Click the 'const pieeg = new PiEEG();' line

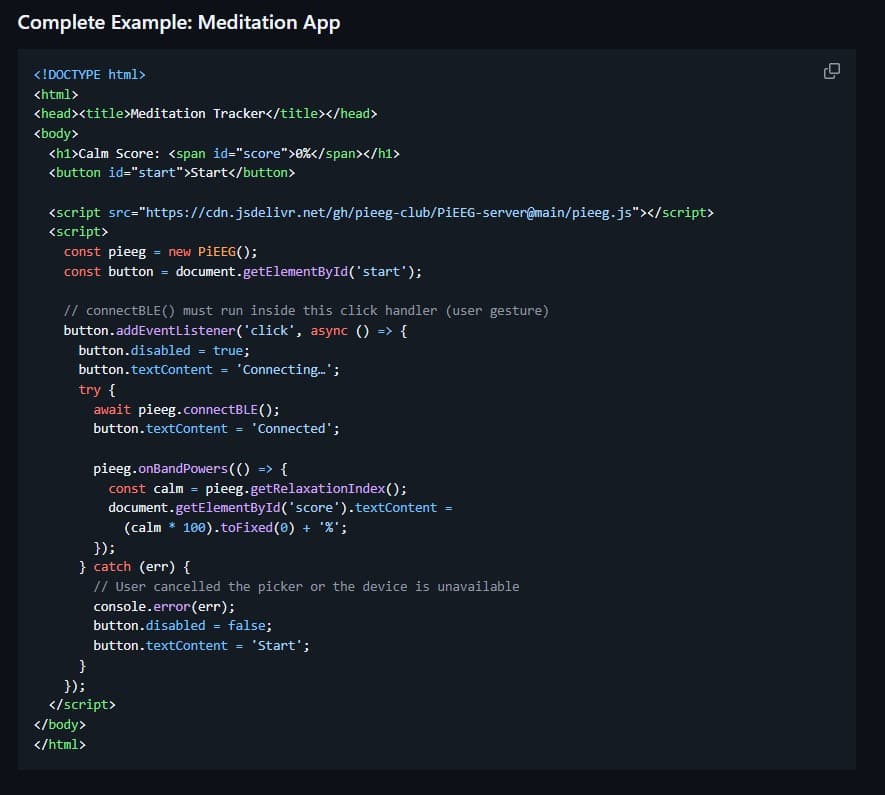[x=160, y=252]
